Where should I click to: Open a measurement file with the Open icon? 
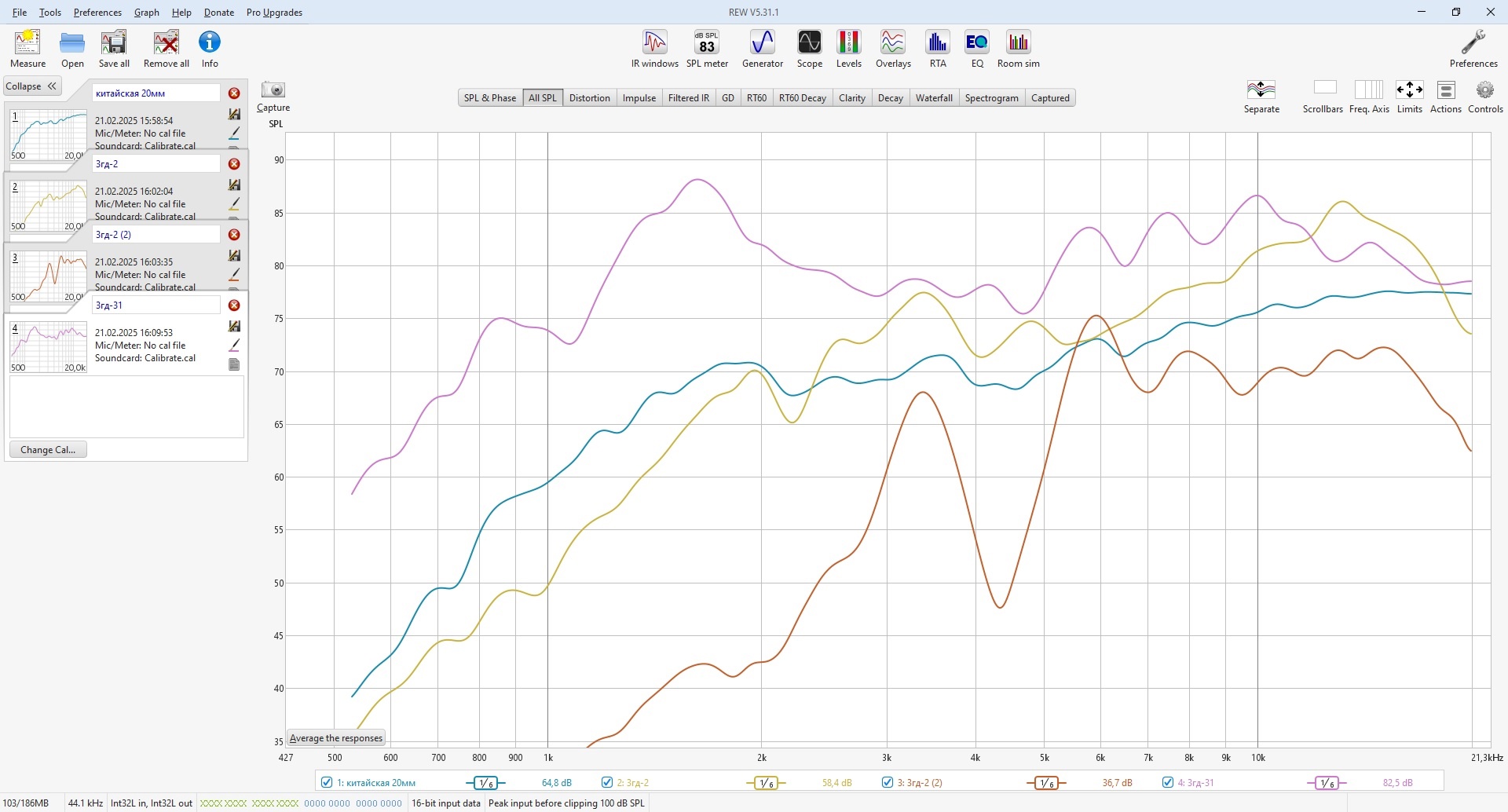(x=72, y=42)
